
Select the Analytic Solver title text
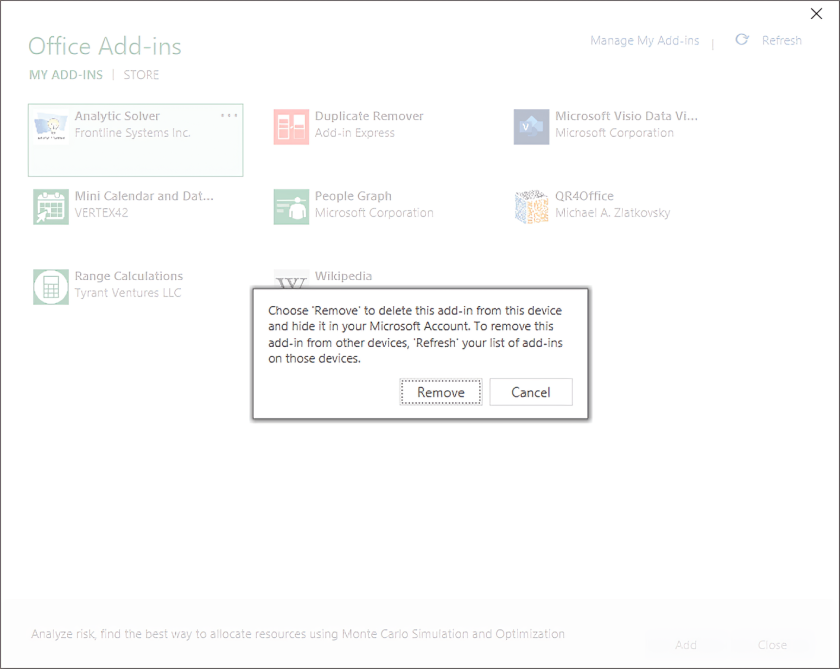click(x=117, y=116)
